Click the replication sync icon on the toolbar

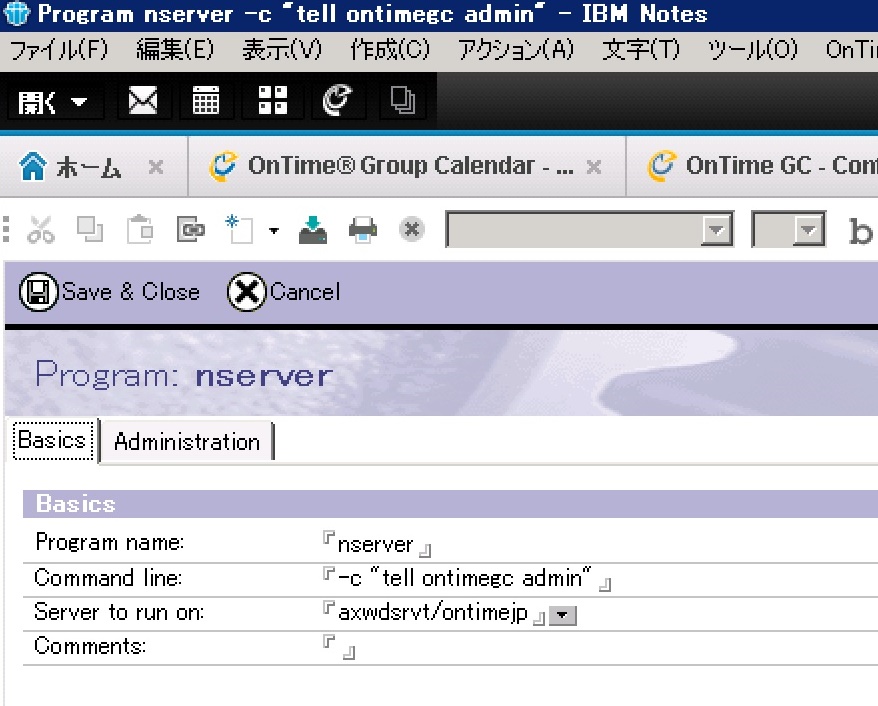337,100
